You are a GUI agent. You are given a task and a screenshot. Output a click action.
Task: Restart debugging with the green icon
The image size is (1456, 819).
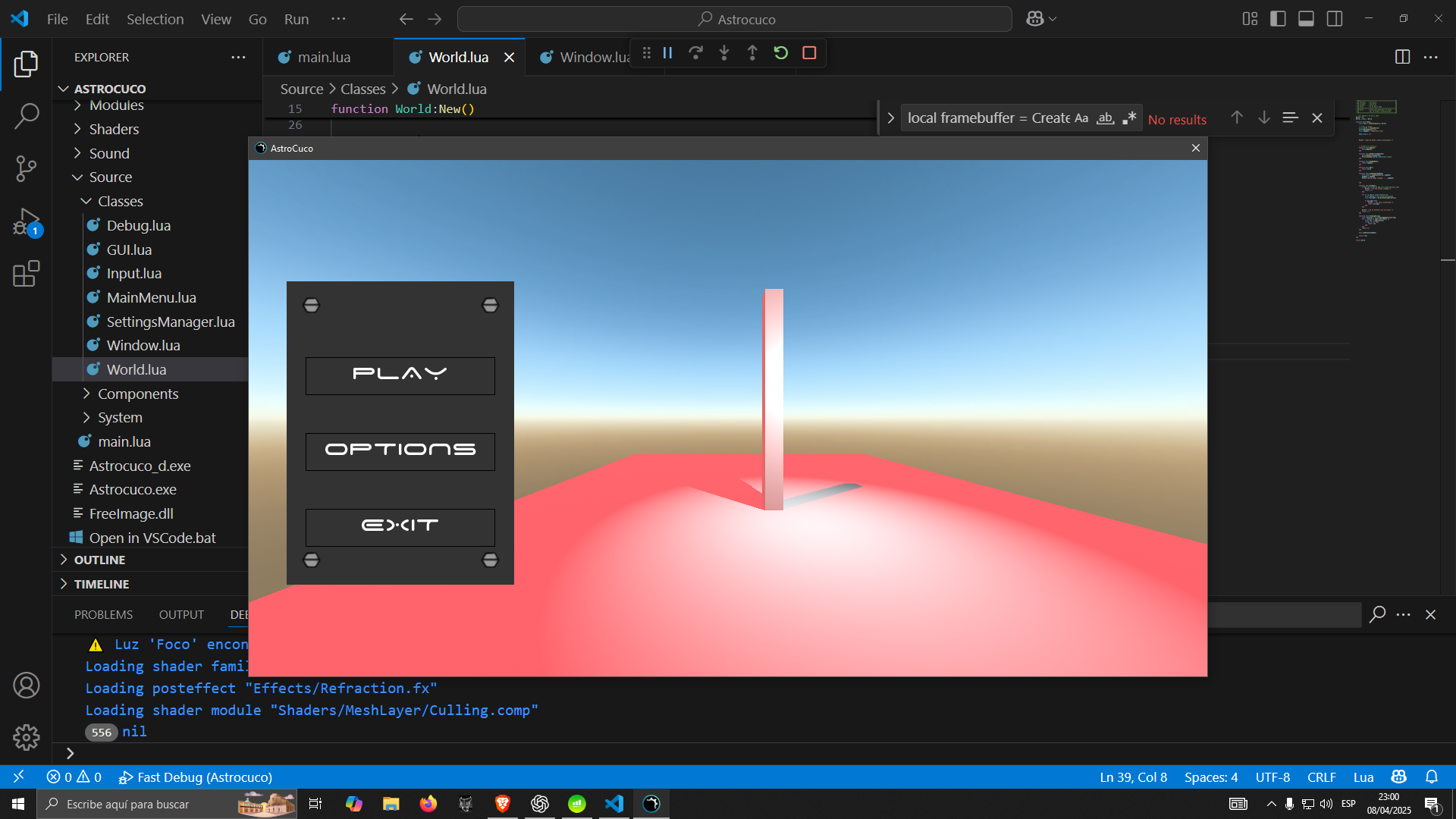(x=780, y=53)
